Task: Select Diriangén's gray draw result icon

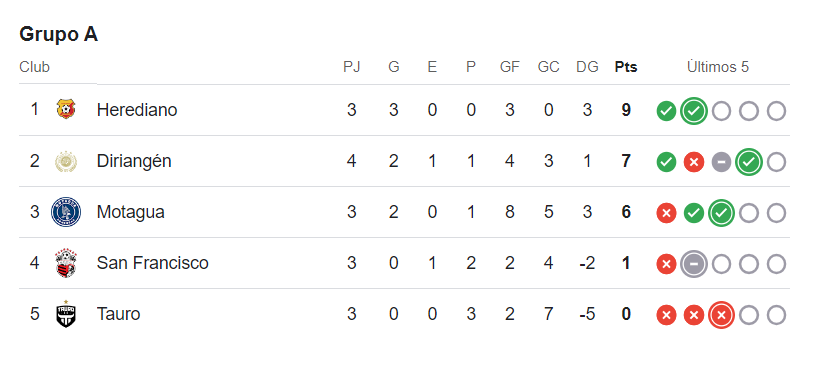Action: pyautogui.click(x=721, y=162)
